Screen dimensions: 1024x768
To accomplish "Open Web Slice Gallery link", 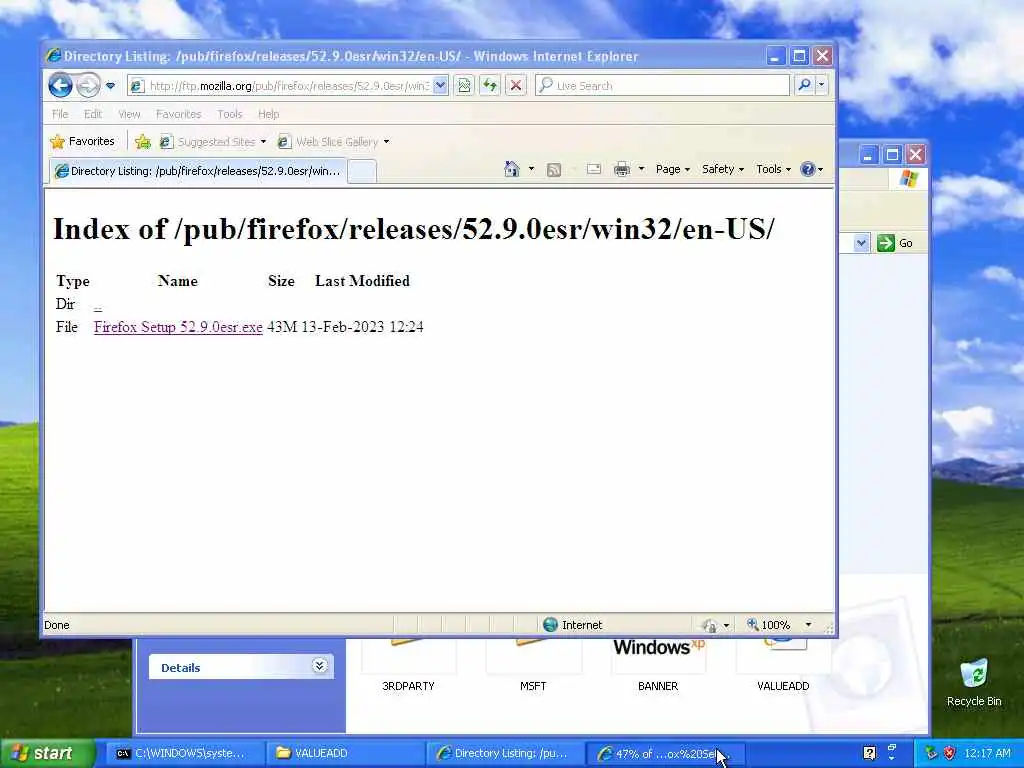I will pyautogui.click(x=334, y=142).
